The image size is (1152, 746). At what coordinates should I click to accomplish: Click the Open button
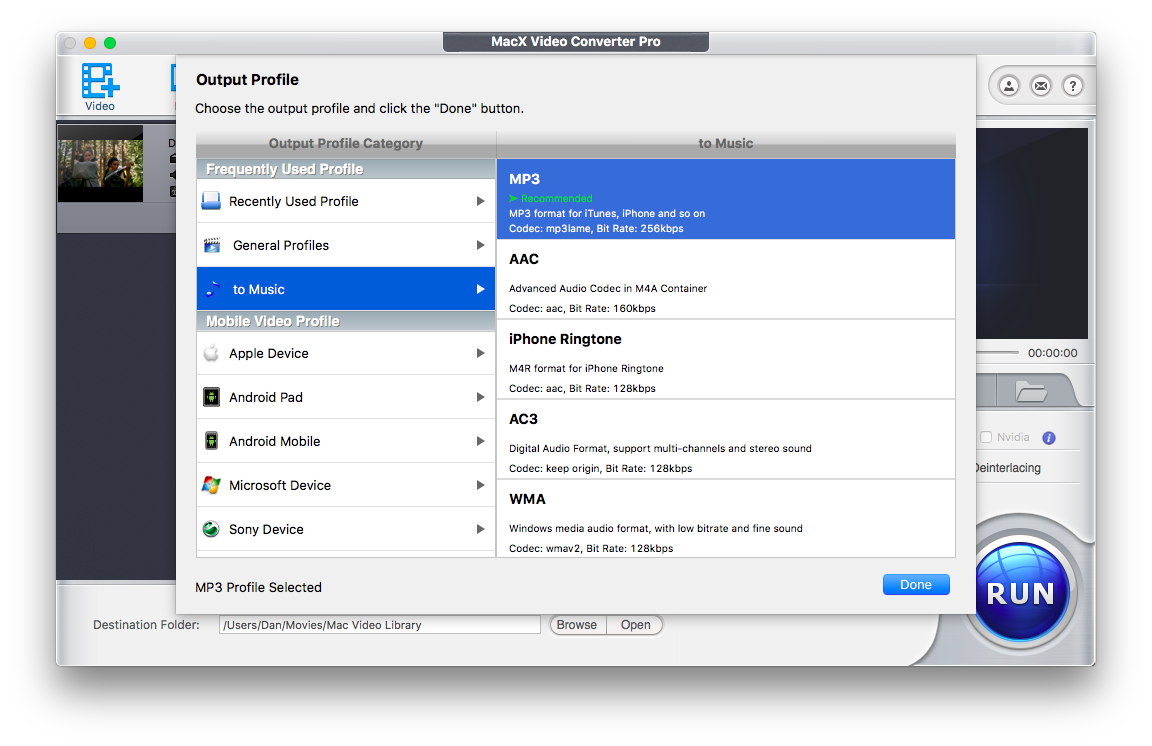(x=636, y=625)
